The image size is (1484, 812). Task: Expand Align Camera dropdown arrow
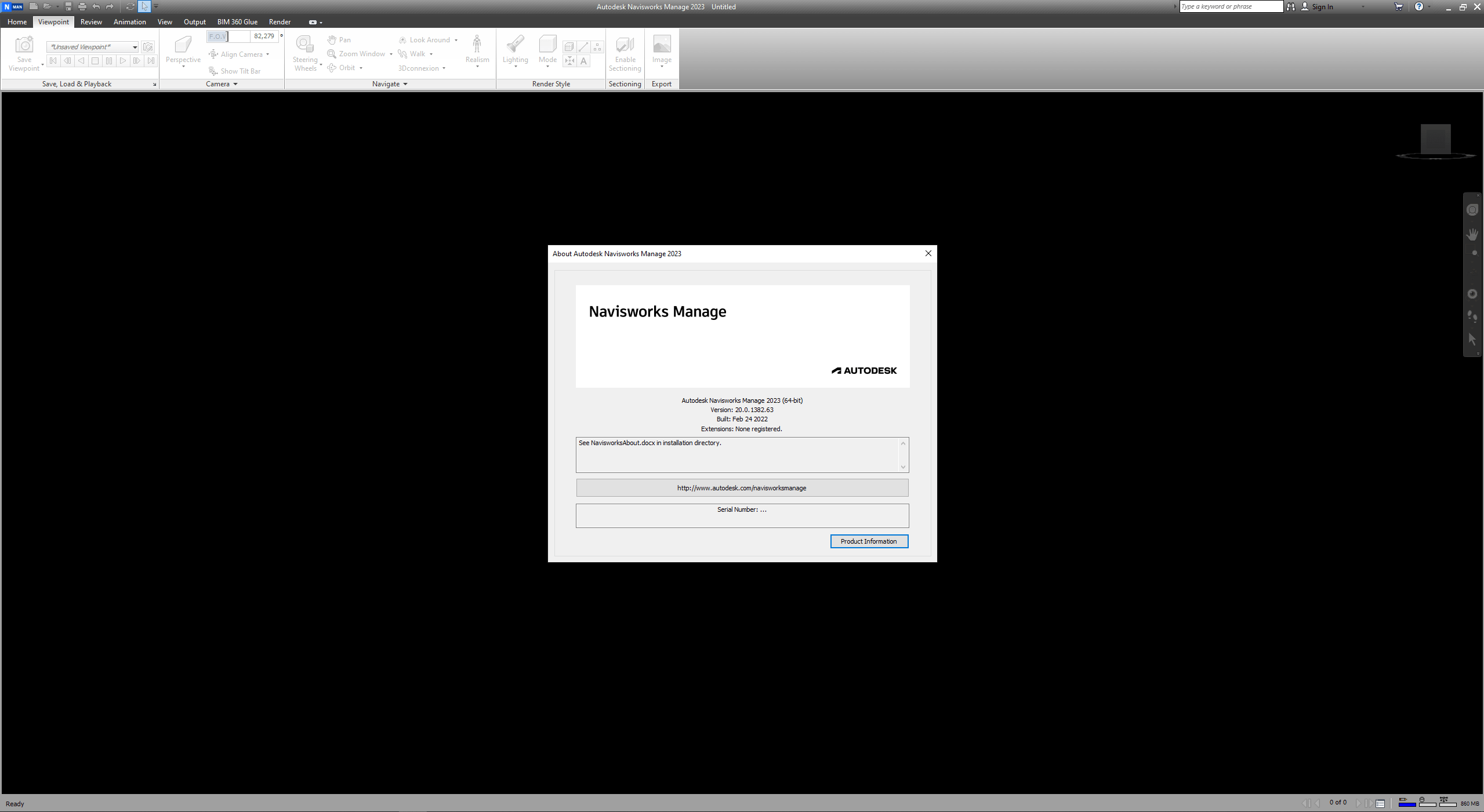pos(268,54)
